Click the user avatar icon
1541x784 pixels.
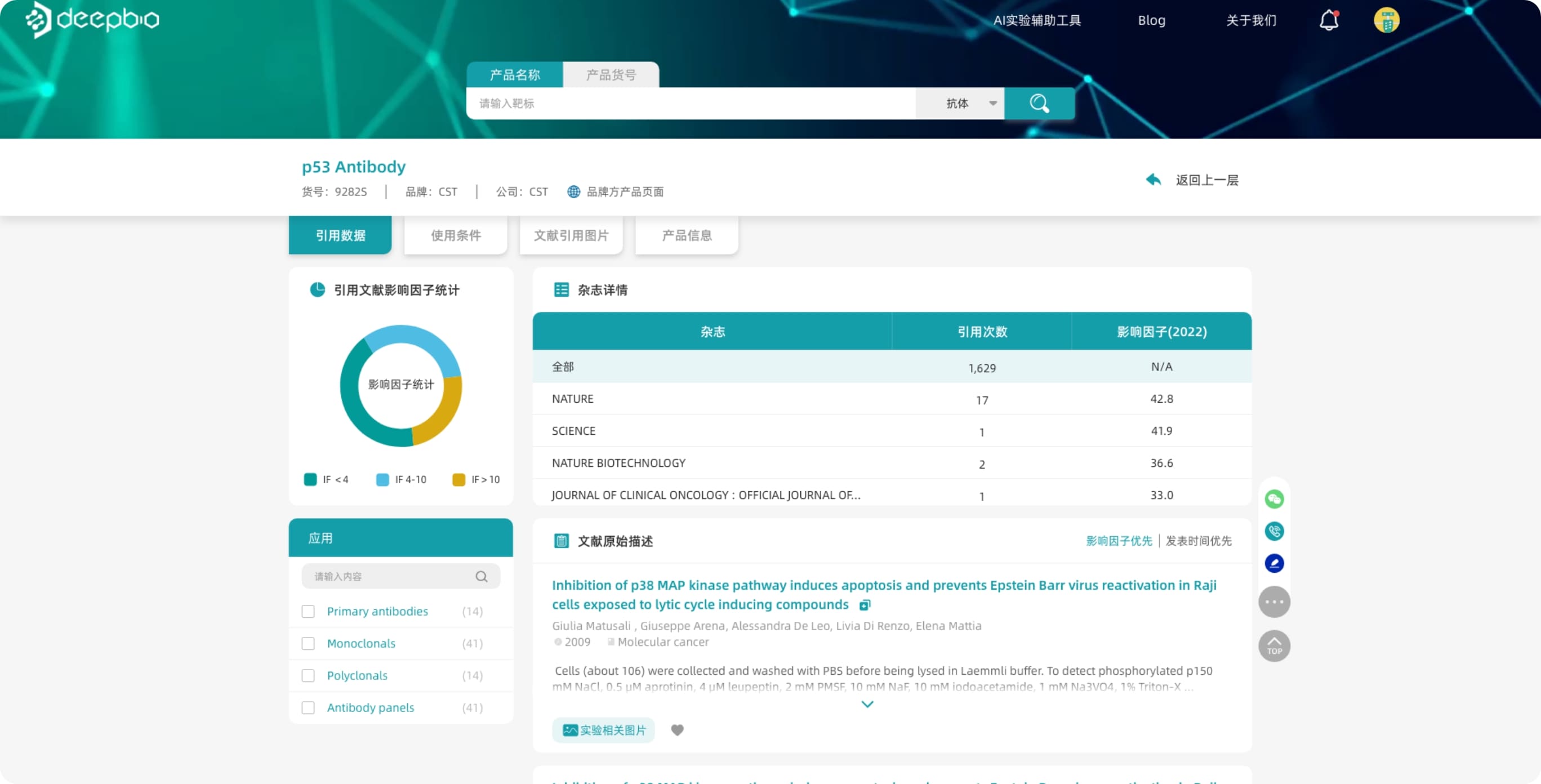coord(1386,20)
